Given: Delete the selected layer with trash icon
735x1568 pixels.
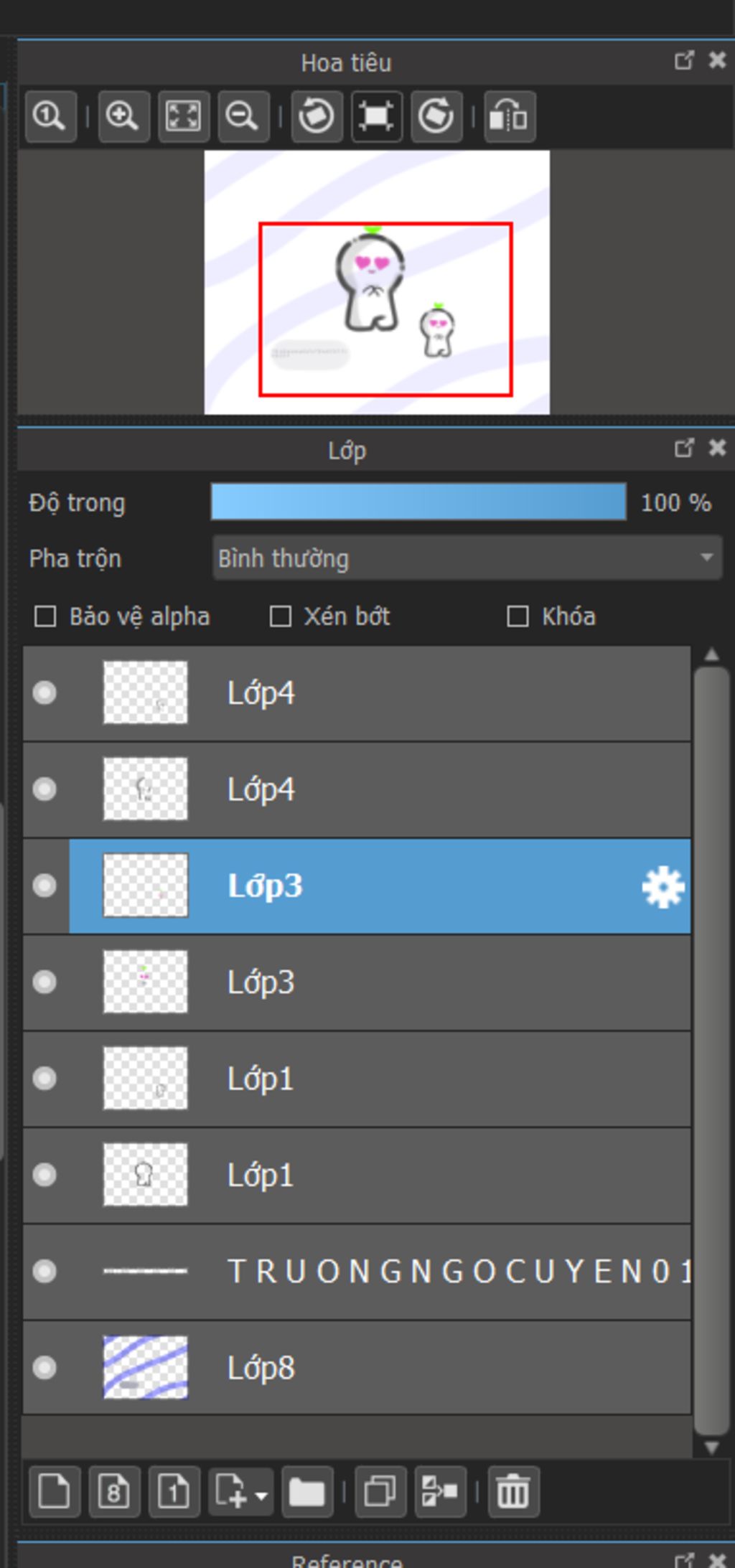Looking at the screenshot, I should pyautogui.click(x=513, y=1492).
